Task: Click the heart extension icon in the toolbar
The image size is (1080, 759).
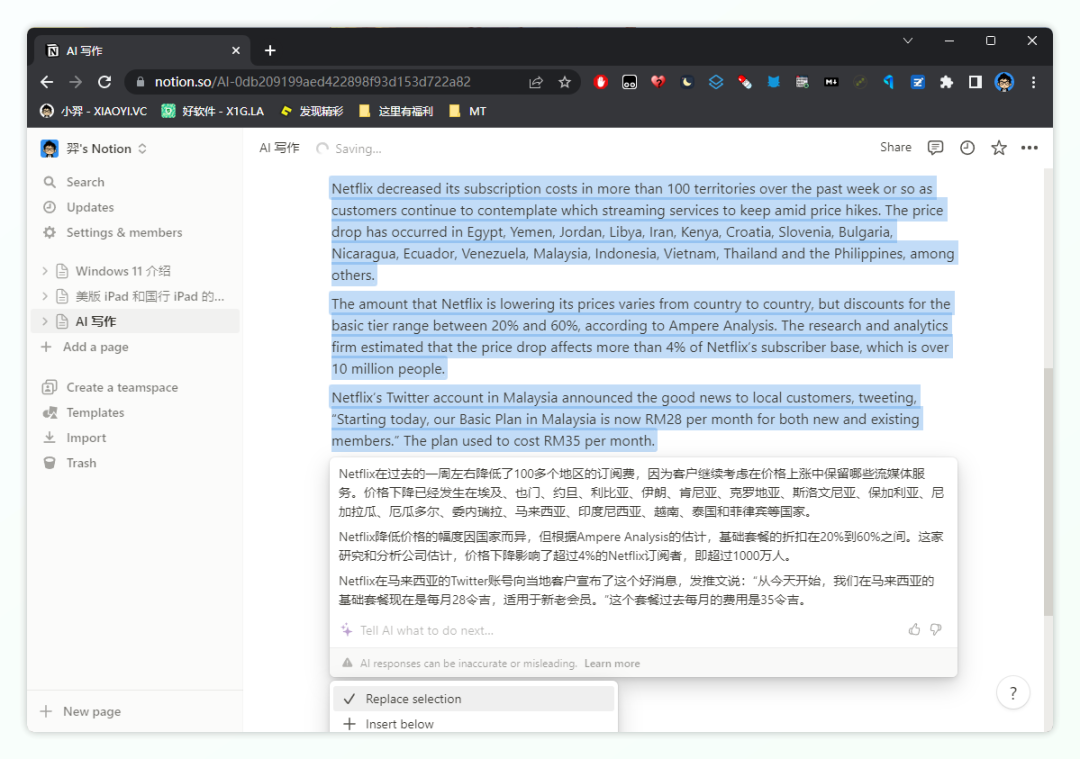Action: click(x=658, y=82)
